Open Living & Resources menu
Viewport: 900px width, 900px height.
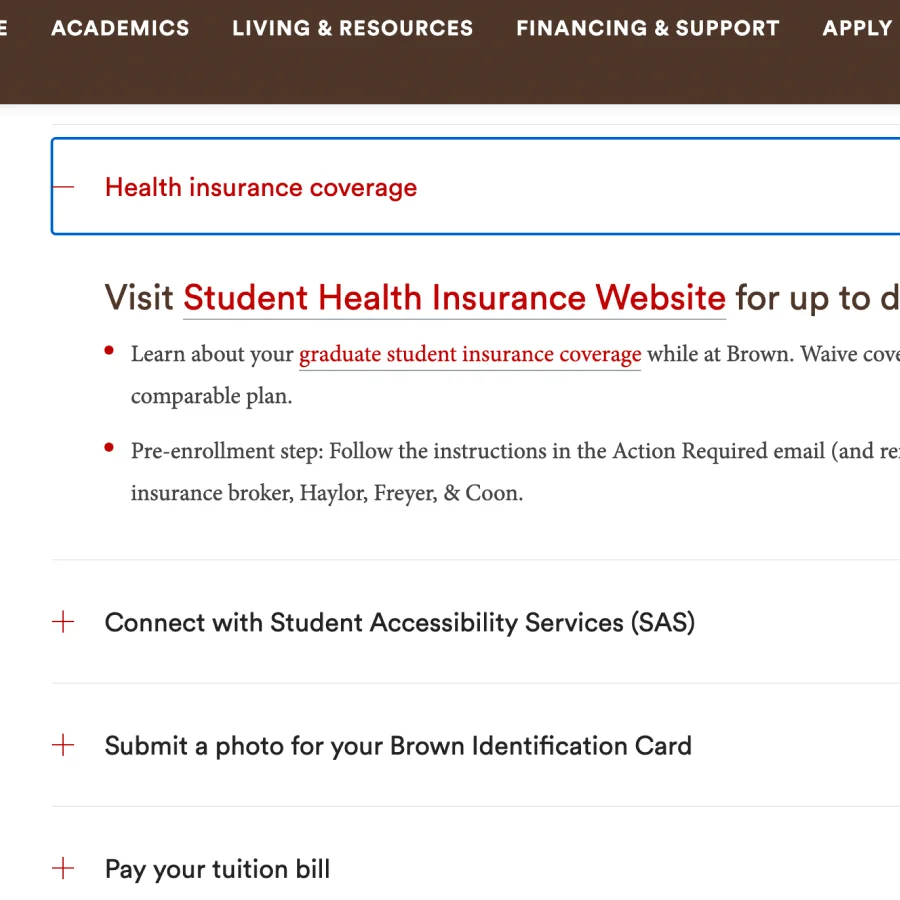[x=352, y=28]
